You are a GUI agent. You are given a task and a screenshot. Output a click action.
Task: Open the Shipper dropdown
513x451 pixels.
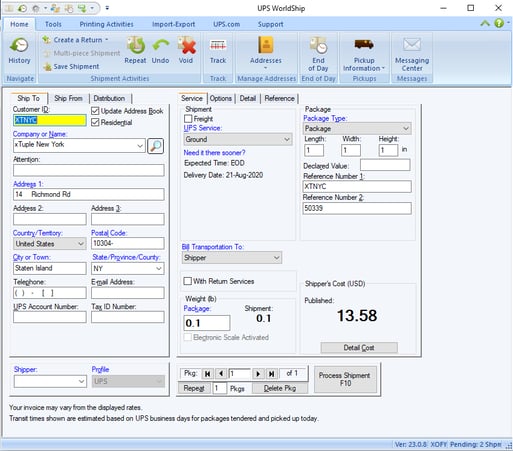tap(81, 381)
